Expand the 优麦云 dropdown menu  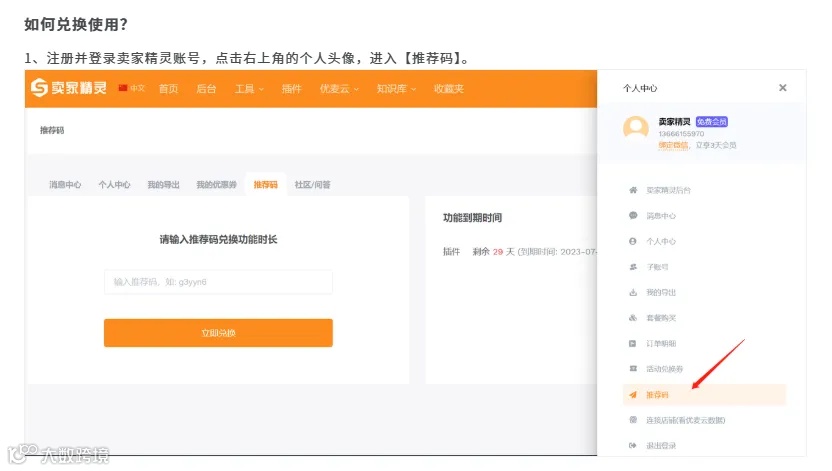click(339, 89)
